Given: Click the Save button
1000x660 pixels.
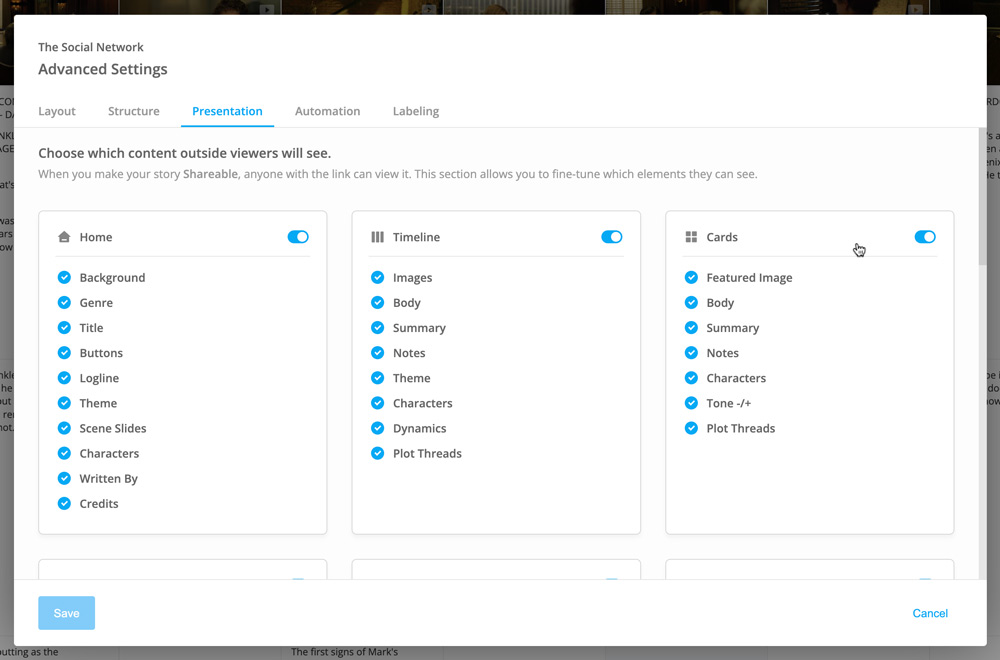Looking at the screenshot, I should (66, 613).
